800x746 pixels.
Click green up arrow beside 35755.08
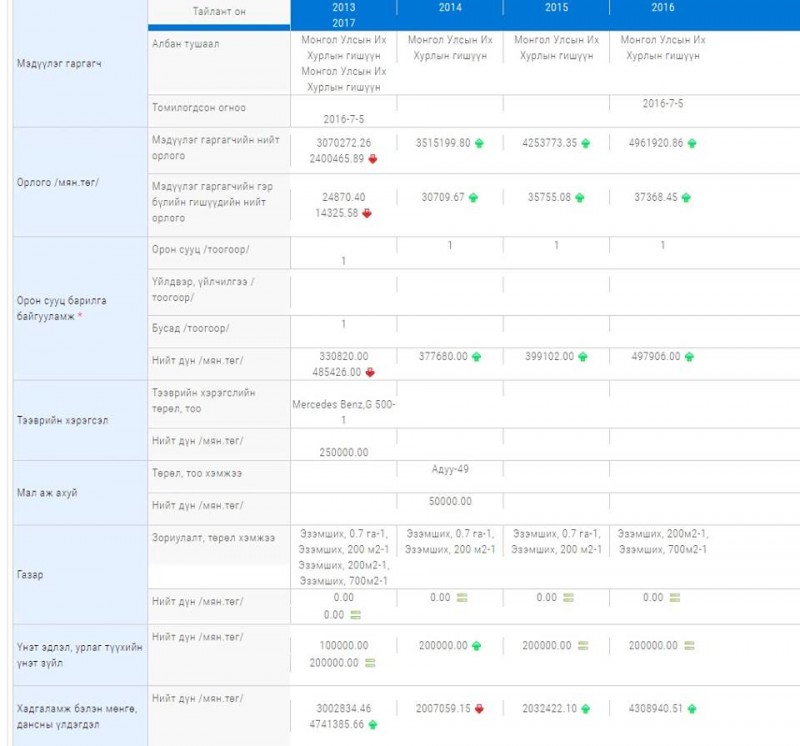click(580, 197)
